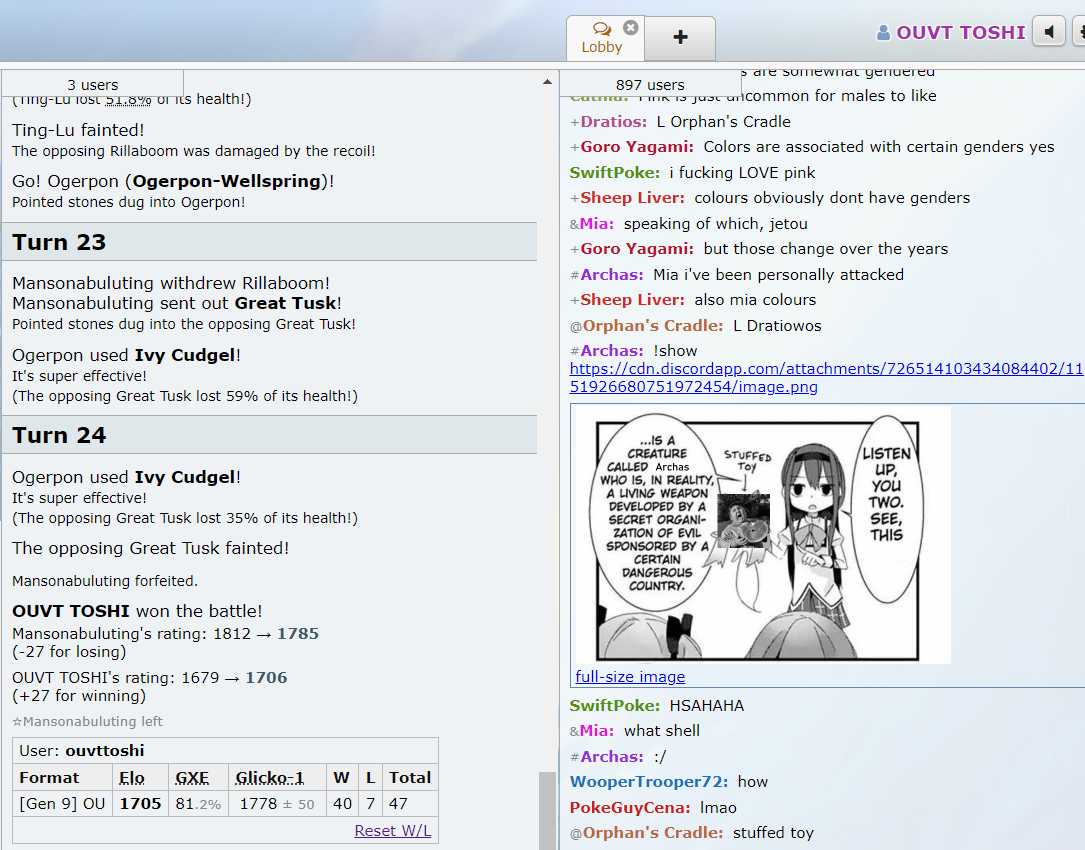
Task: Click the Turn 23 heading
Action: pyautogui.click(x=59, y=242)
